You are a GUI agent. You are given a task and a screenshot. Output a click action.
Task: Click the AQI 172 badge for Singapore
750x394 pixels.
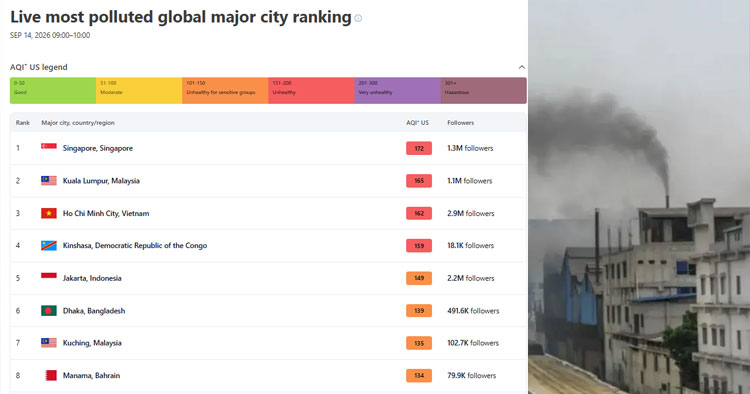click(x=419, y=148)
